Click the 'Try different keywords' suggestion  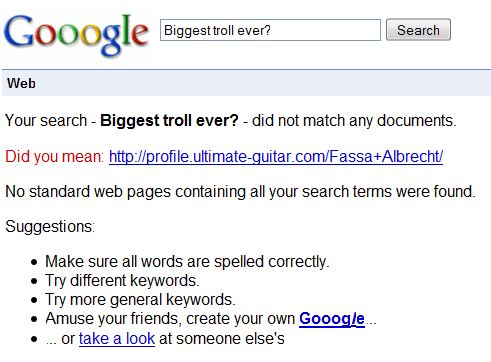pos(122,281)
